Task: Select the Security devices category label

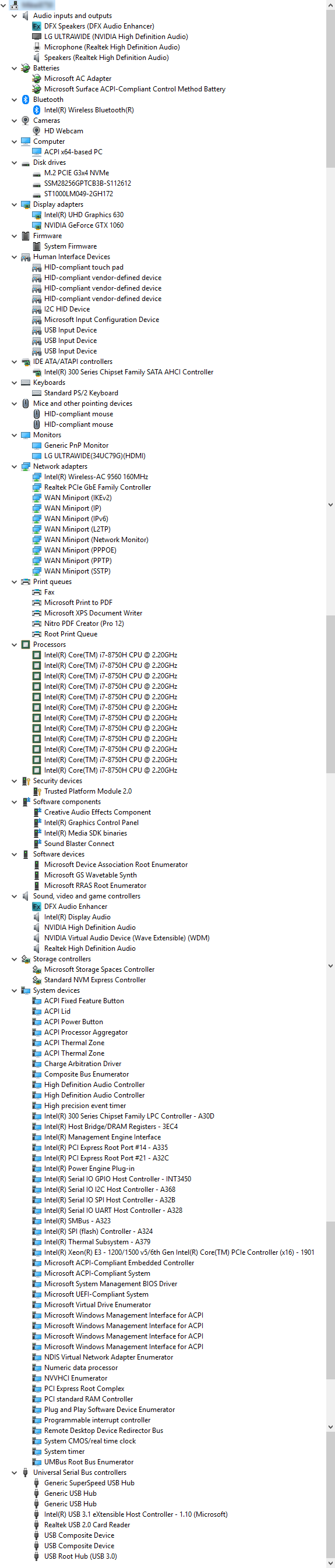Action: click(x=57, y=781)
